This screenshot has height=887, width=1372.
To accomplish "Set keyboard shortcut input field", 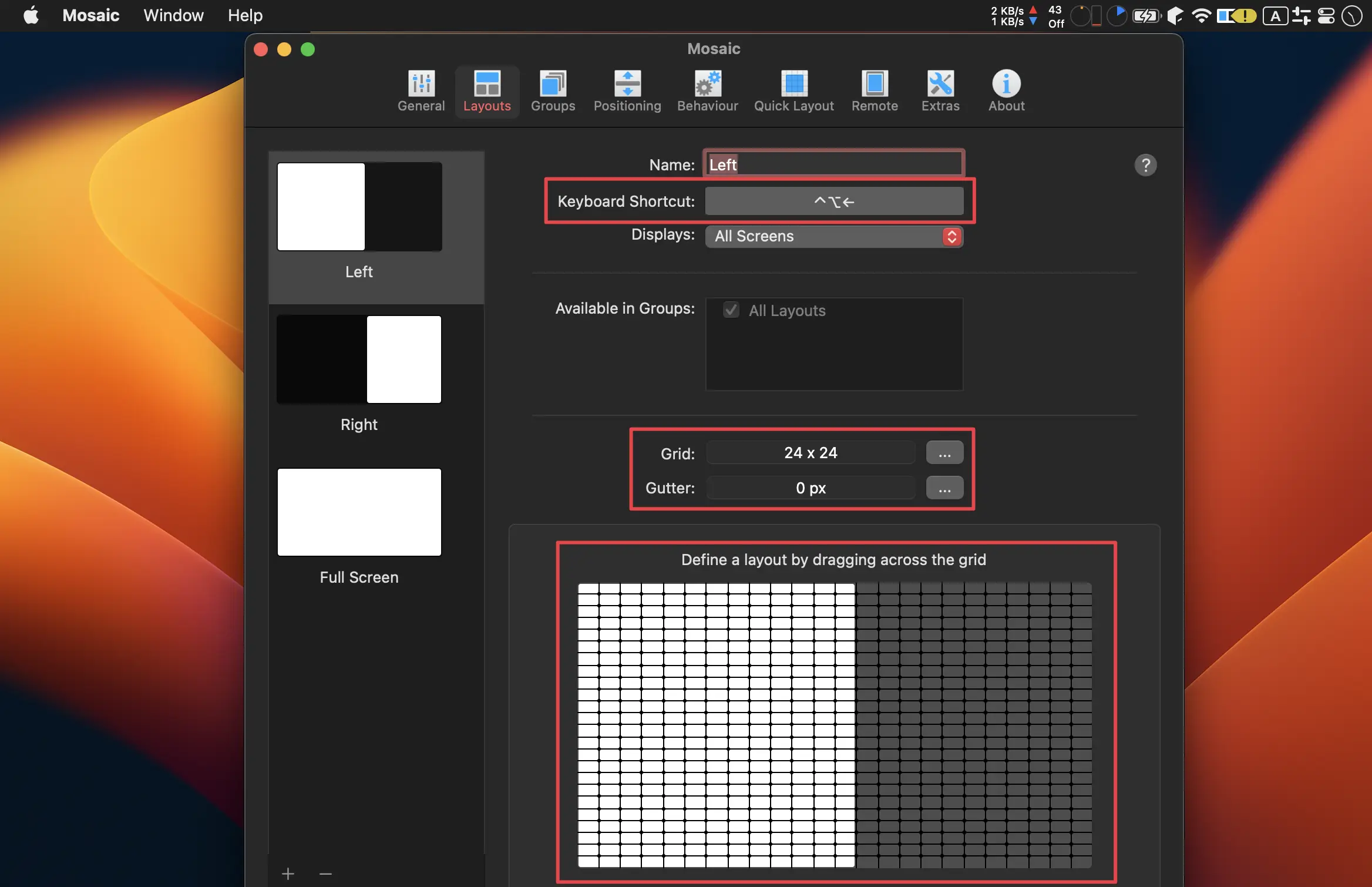I will click(x=832, y=200).
